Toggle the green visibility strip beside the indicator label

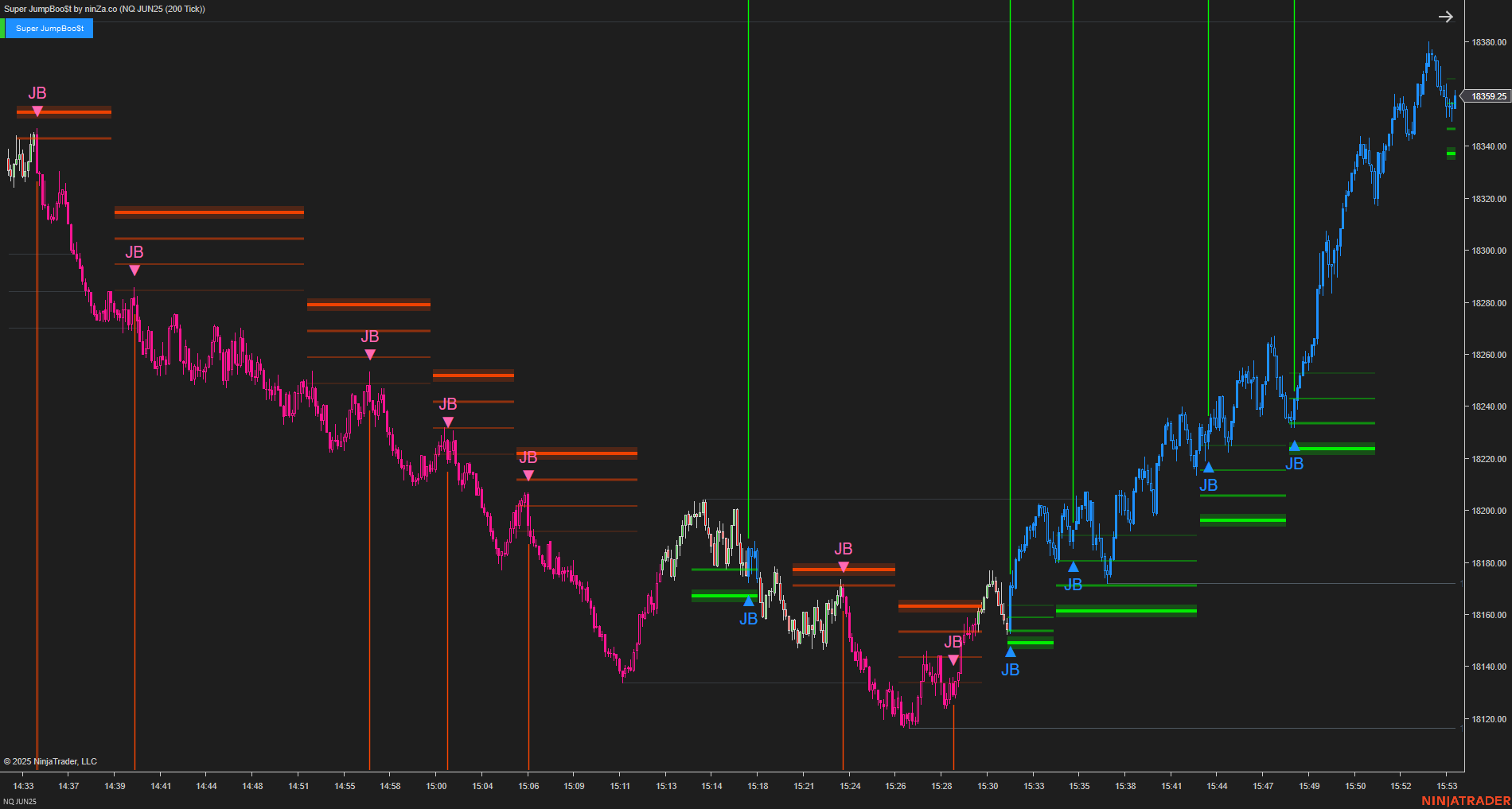coord(4,28)
